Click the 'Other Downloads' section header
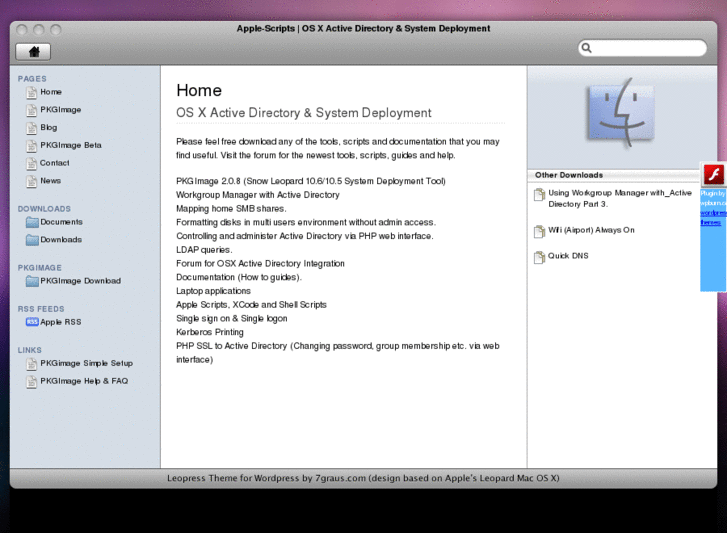Image resolution: width=727 pixels, height=545 pixels. pyautogui.click(x=569, y=175)
